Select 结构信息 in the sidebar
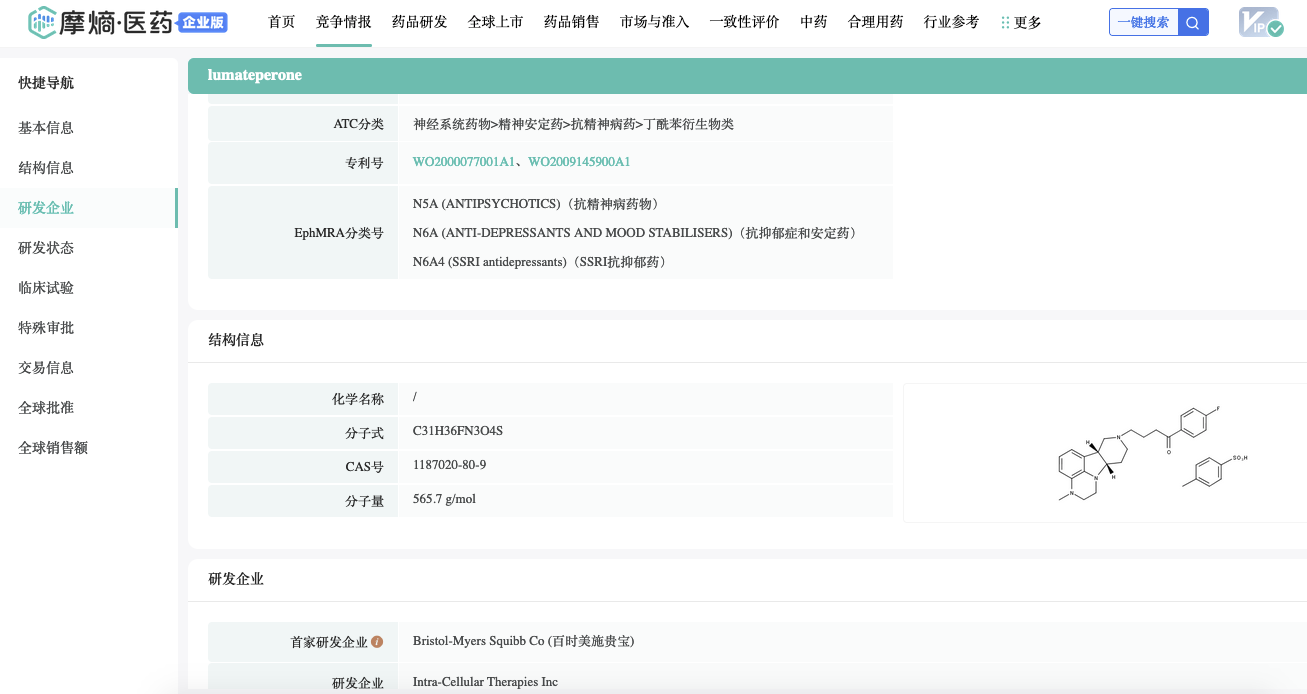 46,168
